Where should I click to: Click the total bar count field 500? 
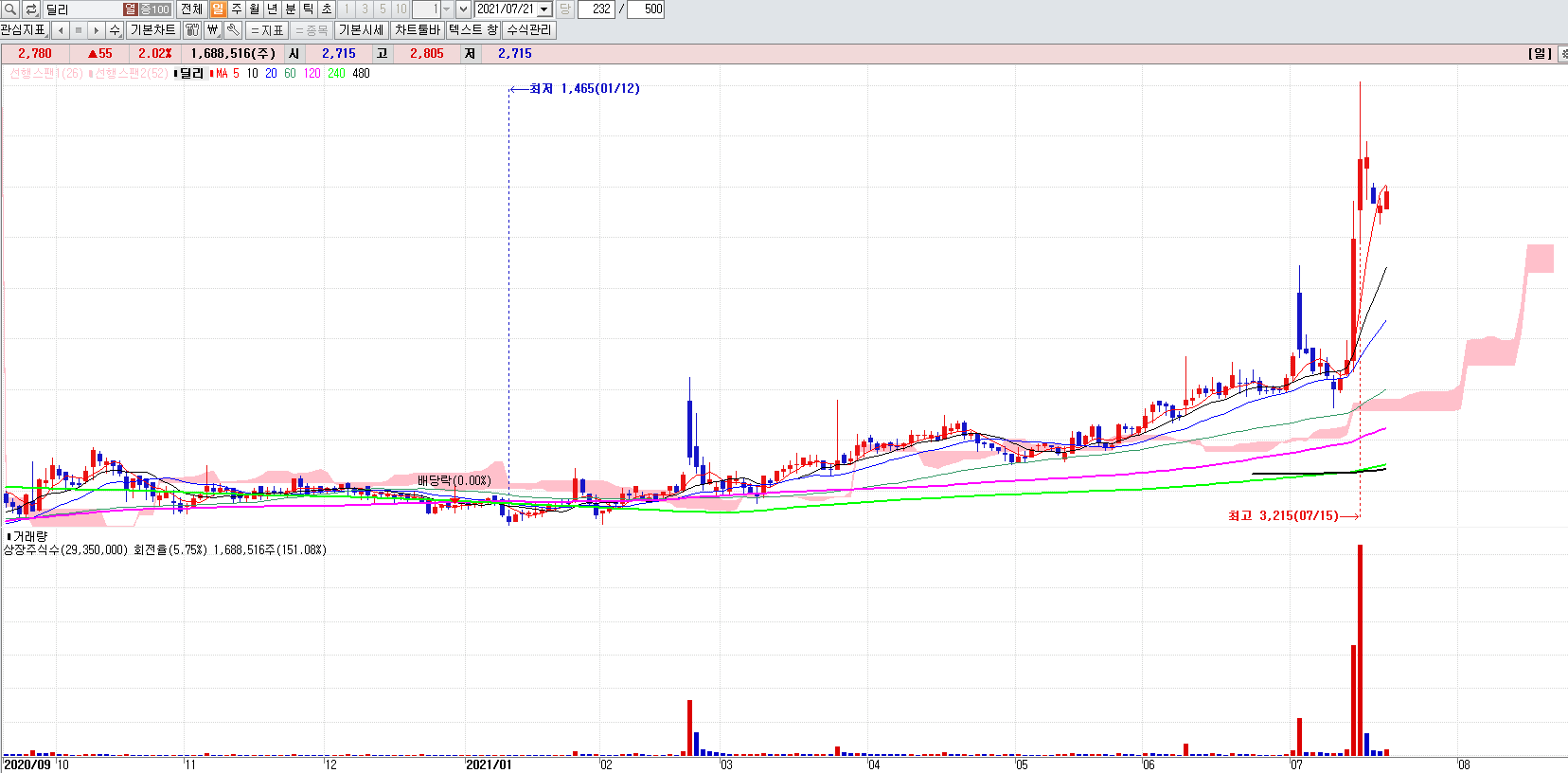pyautogui.click(x=646, y=9)
